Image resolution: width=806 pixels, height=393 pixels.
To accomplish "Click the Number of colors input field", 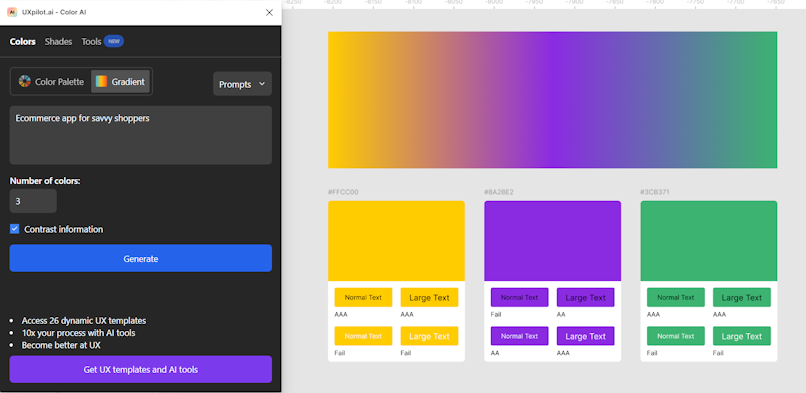I will [x=33, y=201].
